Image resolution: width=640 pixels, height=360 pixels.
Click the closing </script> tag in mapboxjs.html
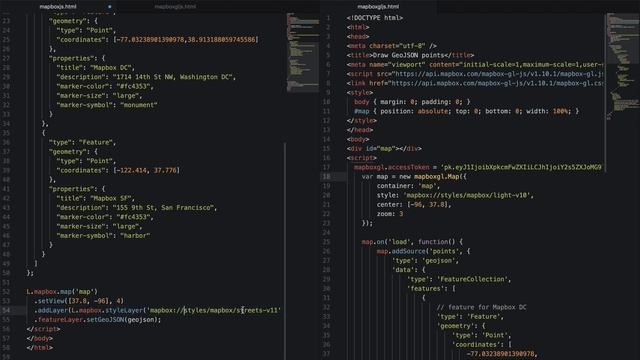coord(43,329)
